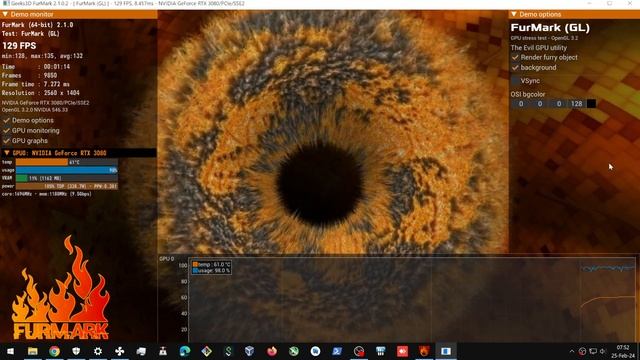The image size is (640, 360).
Task: Open the Edge browser taskbar icon
Action: click(x=185, y=351)
